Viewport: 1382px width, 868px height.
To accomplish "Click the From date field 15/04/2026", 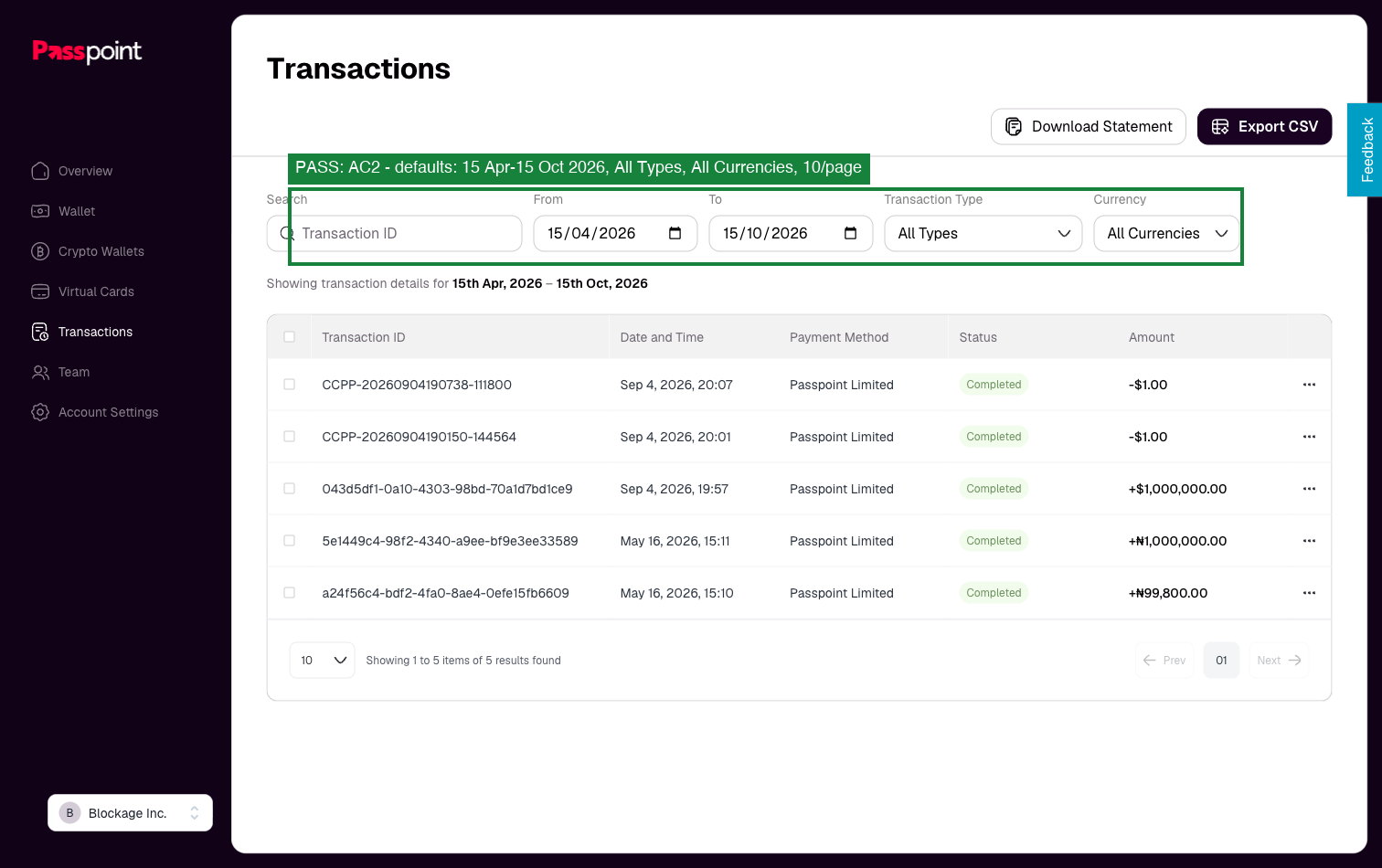I will tap(616, 234).
